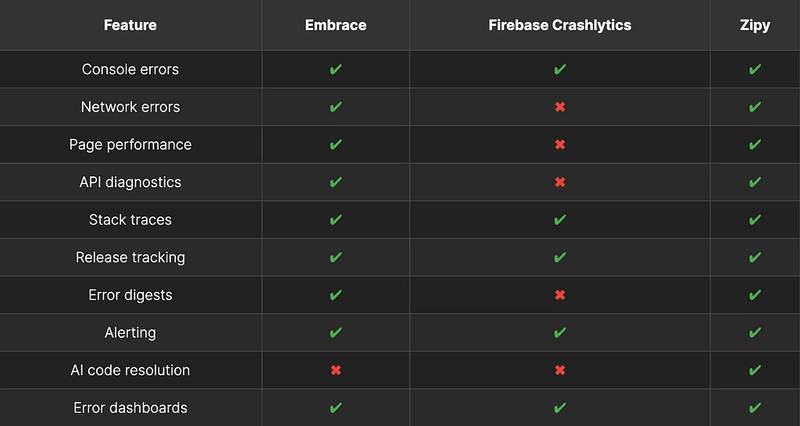Select the AI code resolution row label

130,370
